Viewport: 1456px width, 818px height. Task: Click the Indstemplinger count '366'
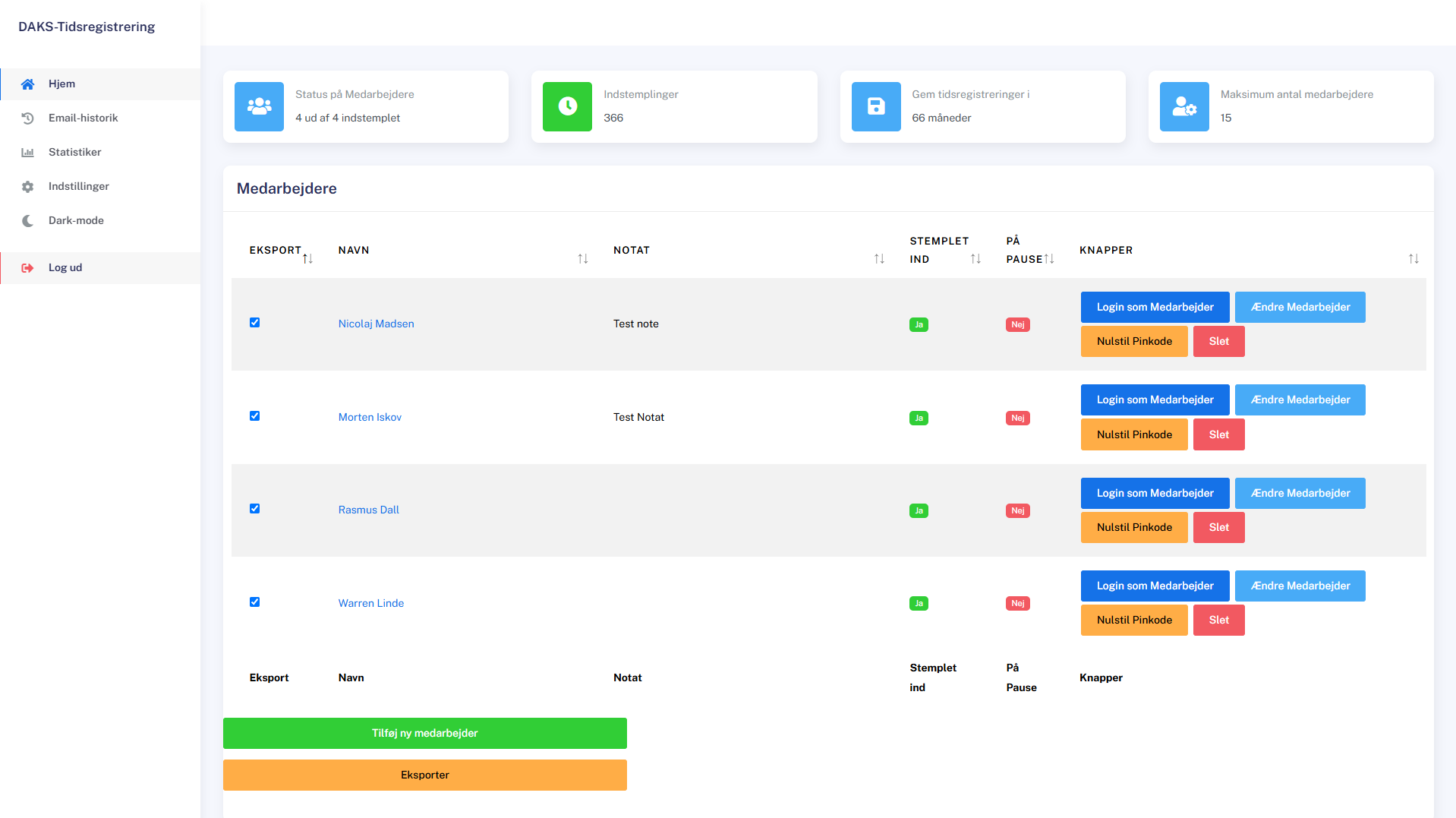pyautogui.click(x=613, y=118)
